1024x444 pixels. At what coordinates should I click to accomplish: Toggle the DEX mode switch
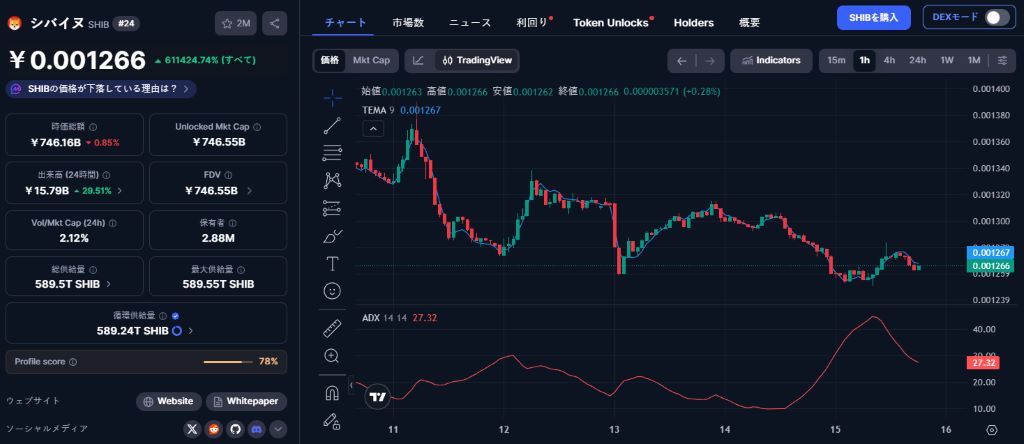[x=997, y=18]
